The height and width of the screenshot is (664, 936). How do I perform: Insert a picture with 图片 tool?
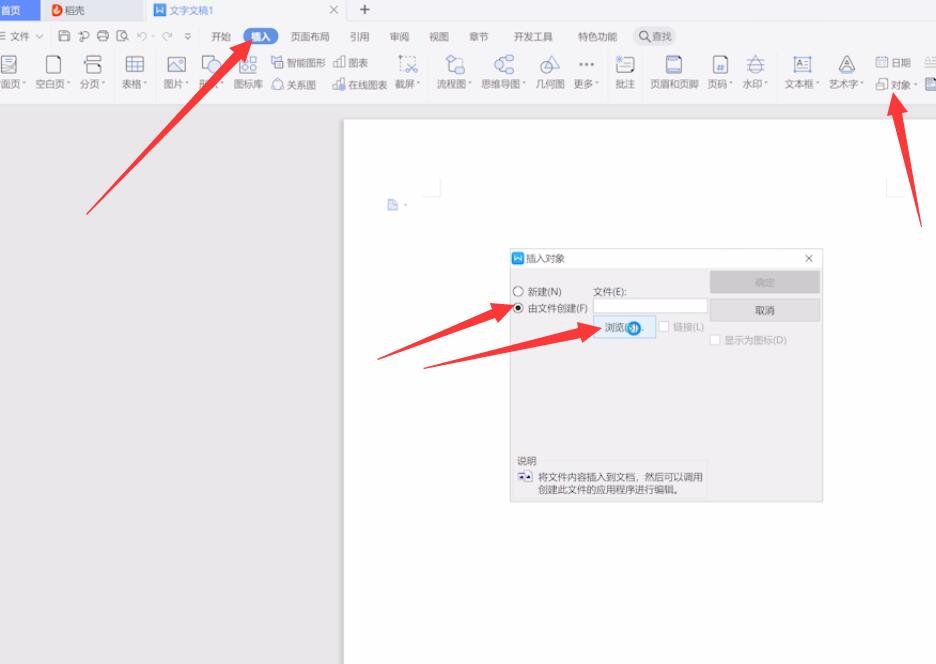(x=176, y=72)
